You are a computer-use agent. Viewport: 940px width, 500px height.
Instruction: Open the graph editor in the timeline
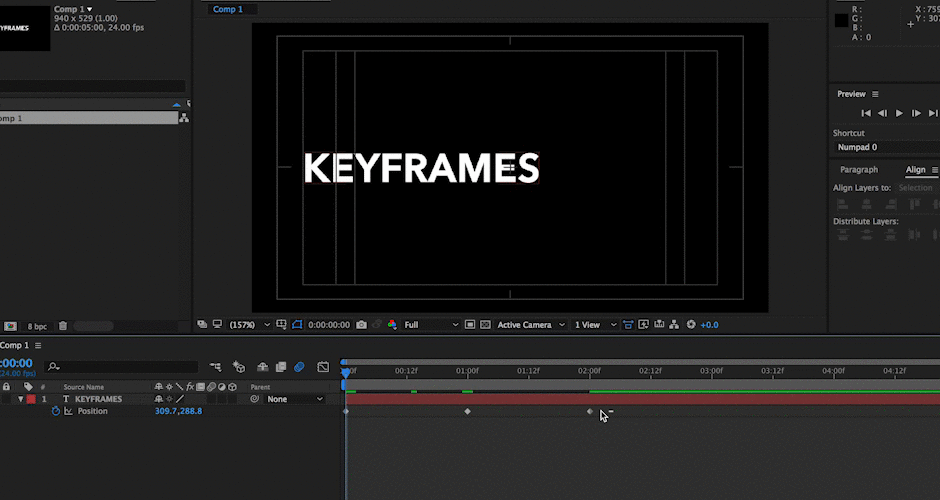pyautogui.click(x=323, y=367)
